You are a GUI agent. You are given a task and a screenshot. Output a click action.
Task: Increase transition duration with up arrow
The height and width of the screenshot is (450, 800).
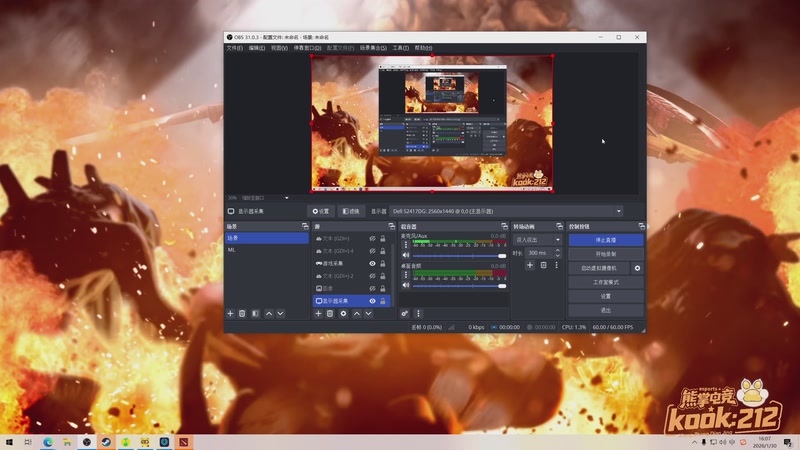(x=557, y=250)
